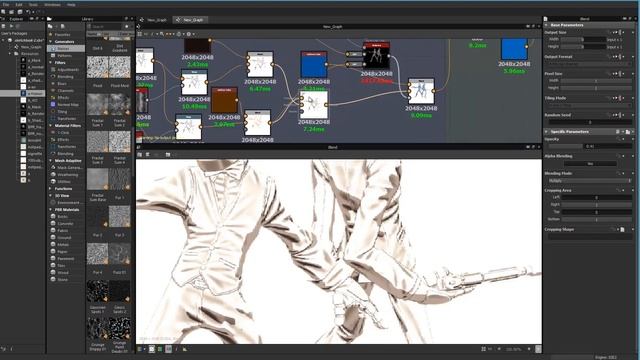
Task: Collapse the Generators category in Library
Action: click(x=51, y=41)
